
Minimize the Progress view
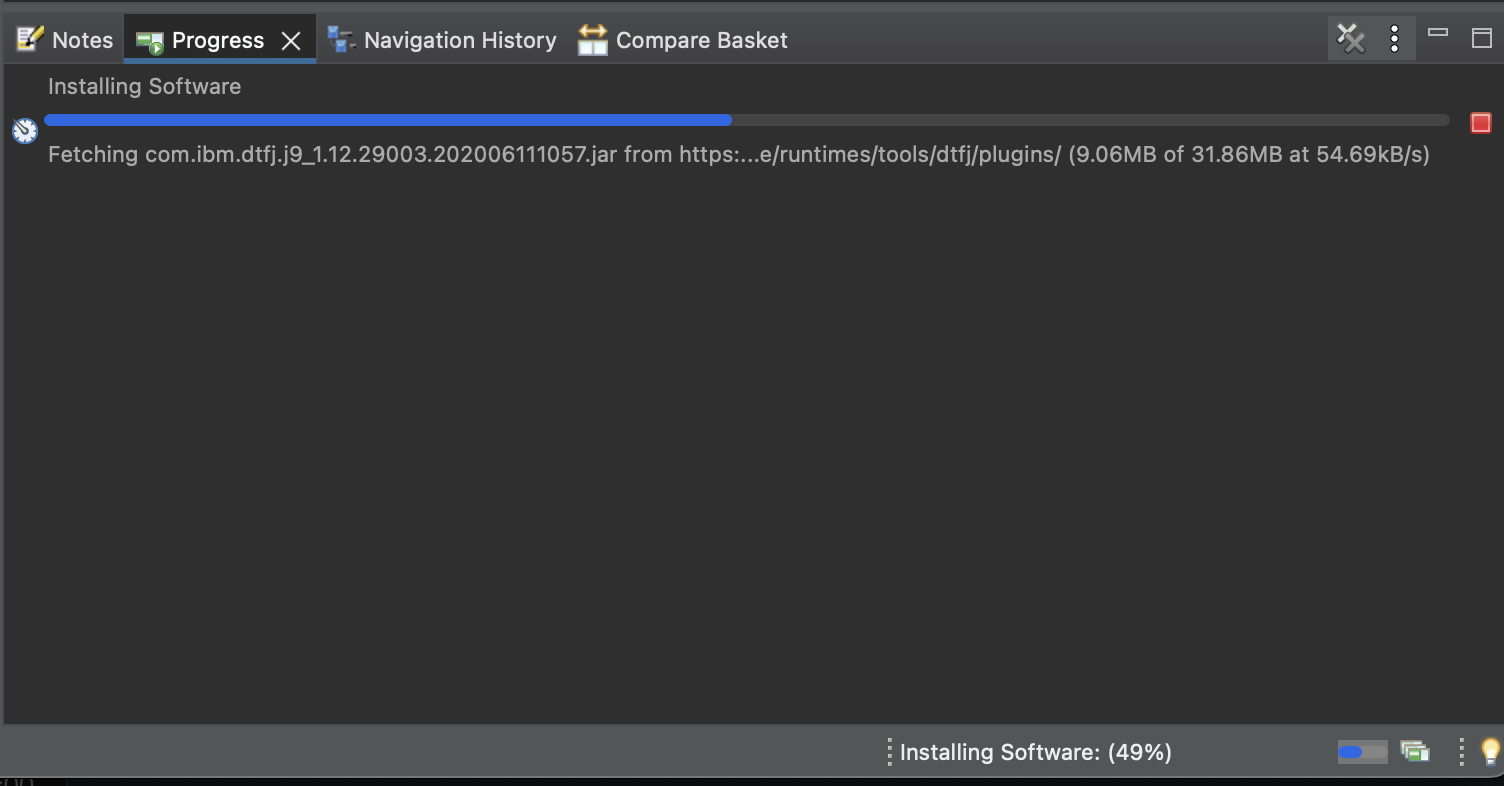point(1438,32)
